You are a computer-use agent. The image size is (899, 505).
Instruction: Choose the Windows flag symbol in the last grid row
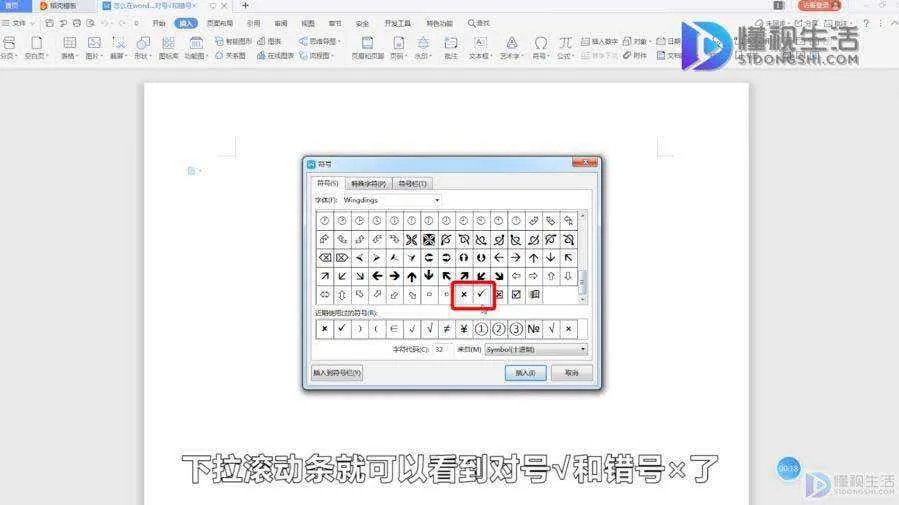[x=534, y=294]
